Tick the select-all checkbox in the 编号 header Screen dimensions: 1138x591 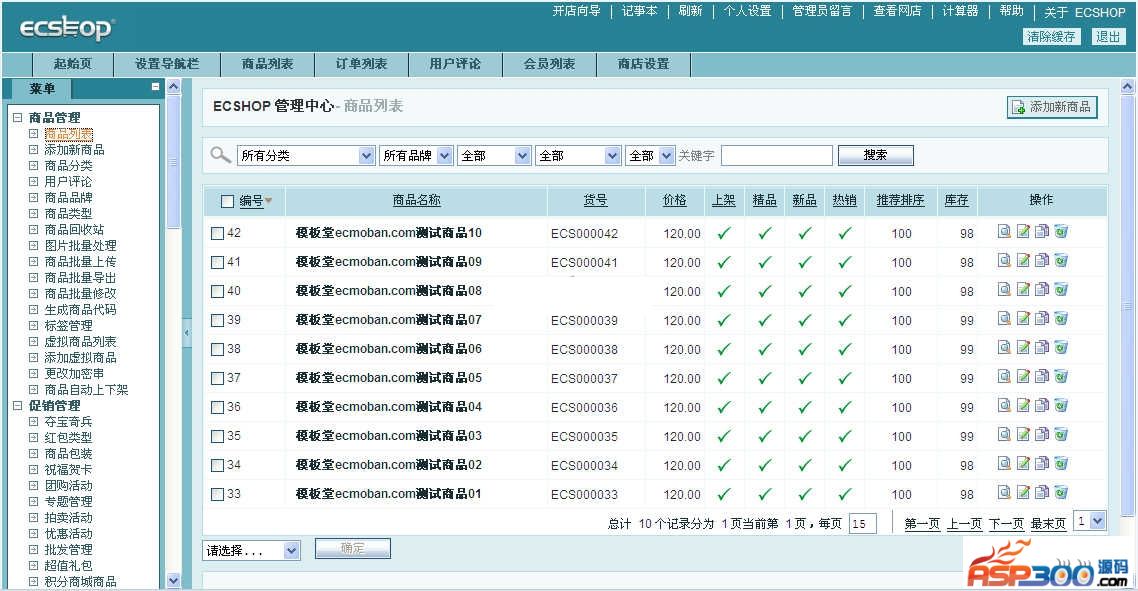[x=227, y=201]
